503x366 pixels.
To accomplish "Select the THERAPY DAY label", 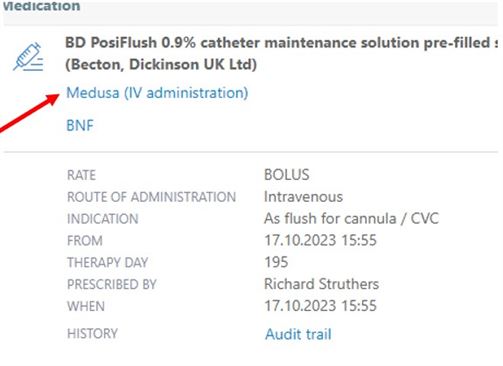I will [x=108, y=263].
